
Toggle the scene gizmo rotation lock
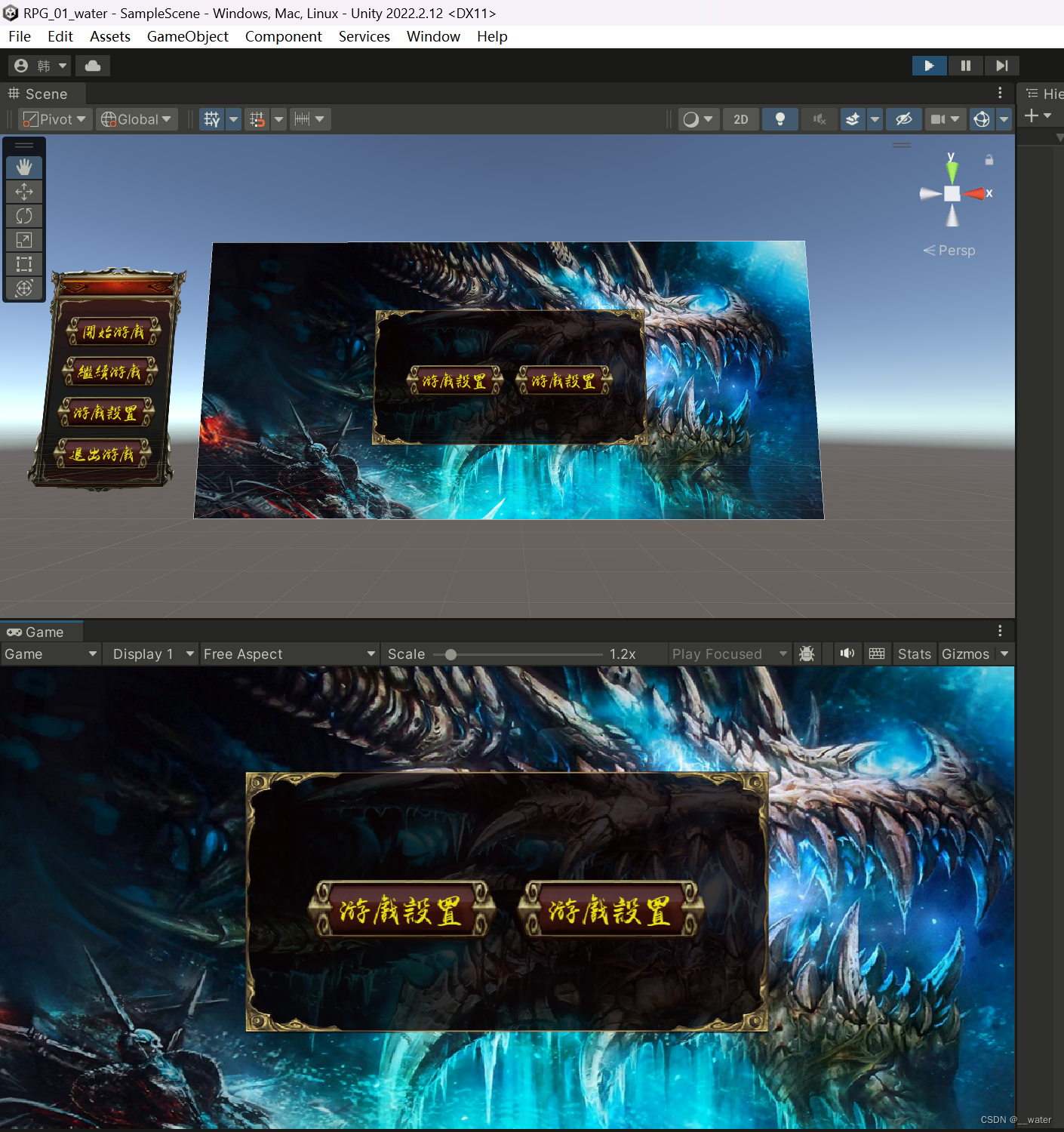(989, 160)
